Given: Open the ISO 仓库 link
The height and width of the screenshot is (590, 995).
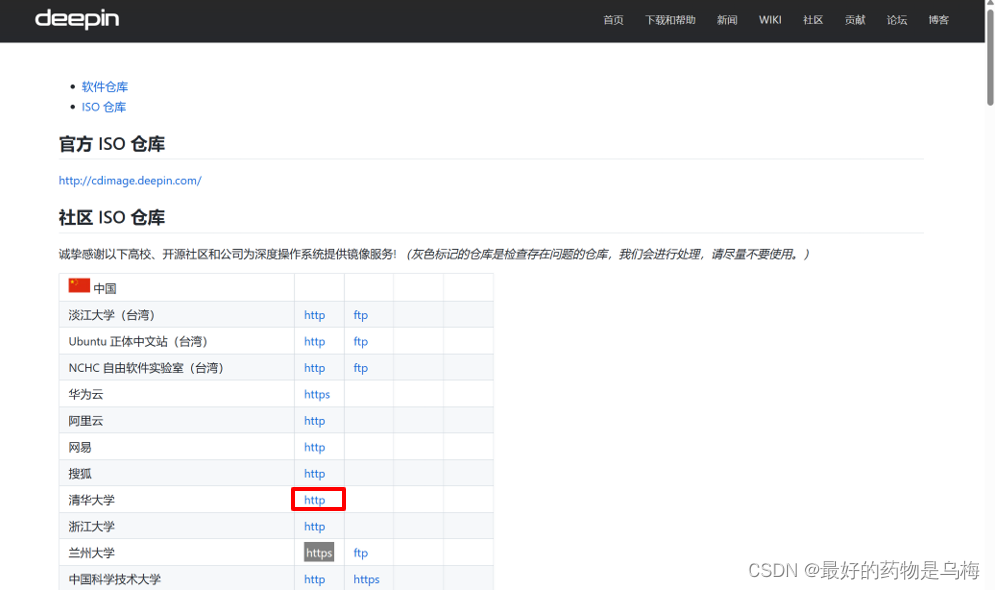Looking at the screenshot, I should (x=104, y=107).
